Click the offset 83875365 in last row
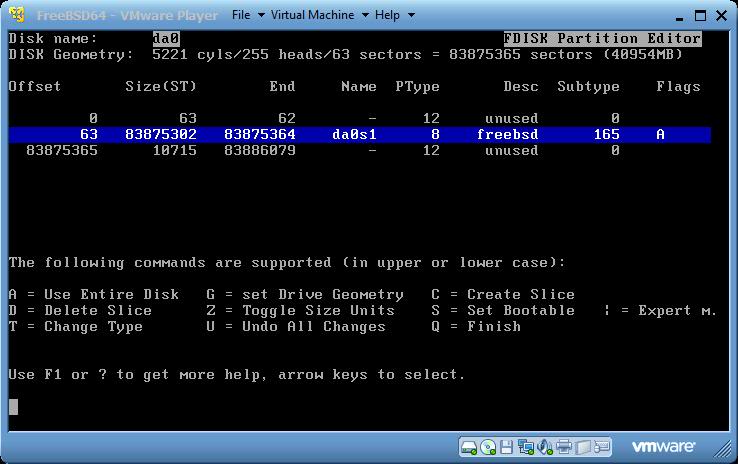Viewport: 738px width, 464px height. click(62, 151)
